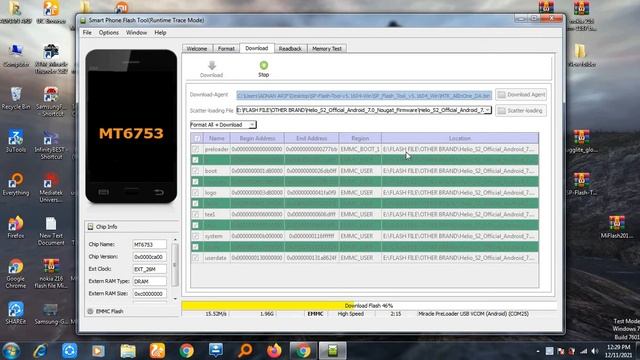
Task: Show hidden icons in the system tray
Action: tap(538, 351)
